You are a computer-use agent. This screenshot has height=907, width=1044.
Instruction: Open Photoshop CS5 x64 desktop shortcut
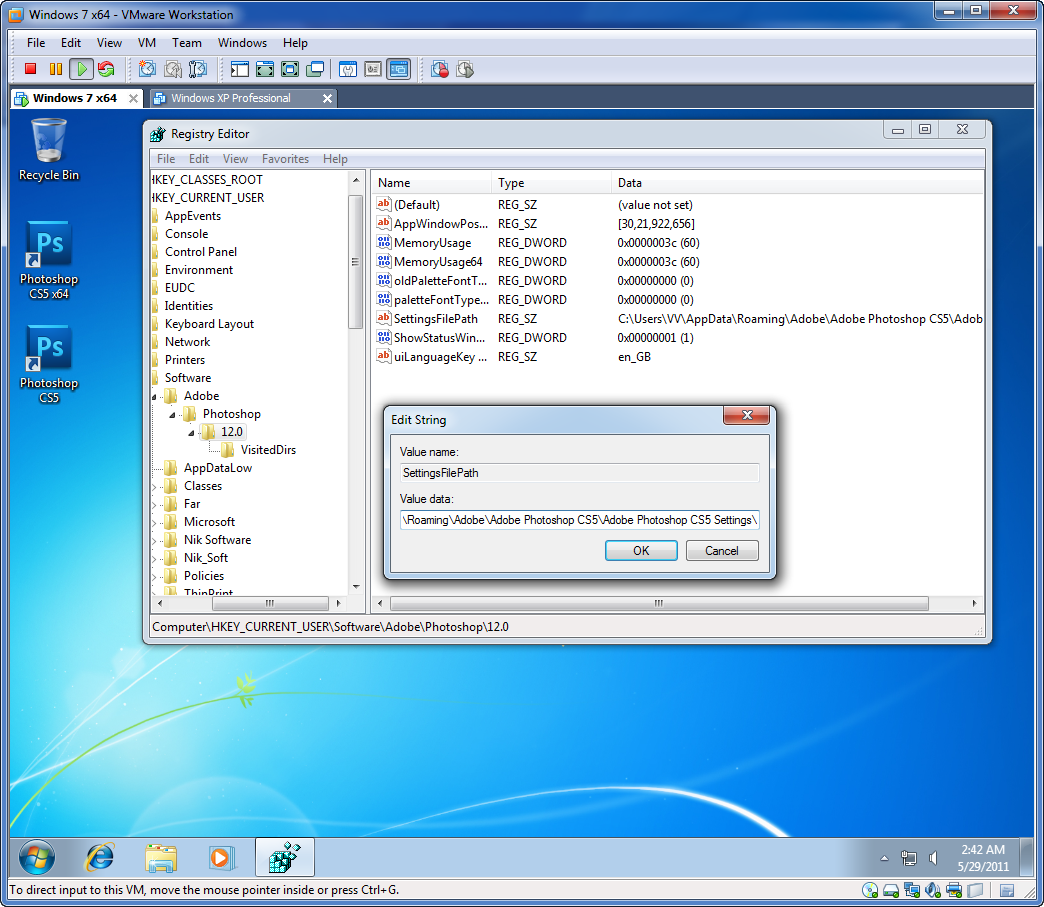(x=49, y=260)
